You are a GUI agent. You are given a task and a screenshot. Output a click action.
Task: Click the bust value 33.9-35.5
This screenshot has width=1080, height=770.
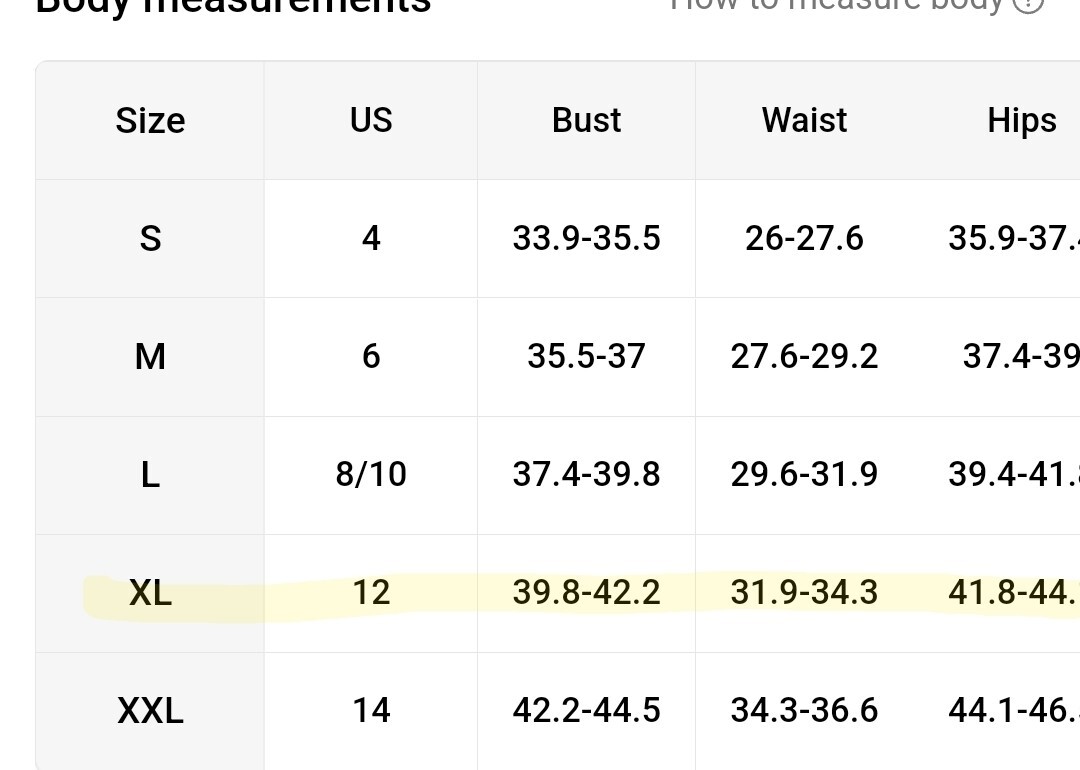[x=586, y=239]
